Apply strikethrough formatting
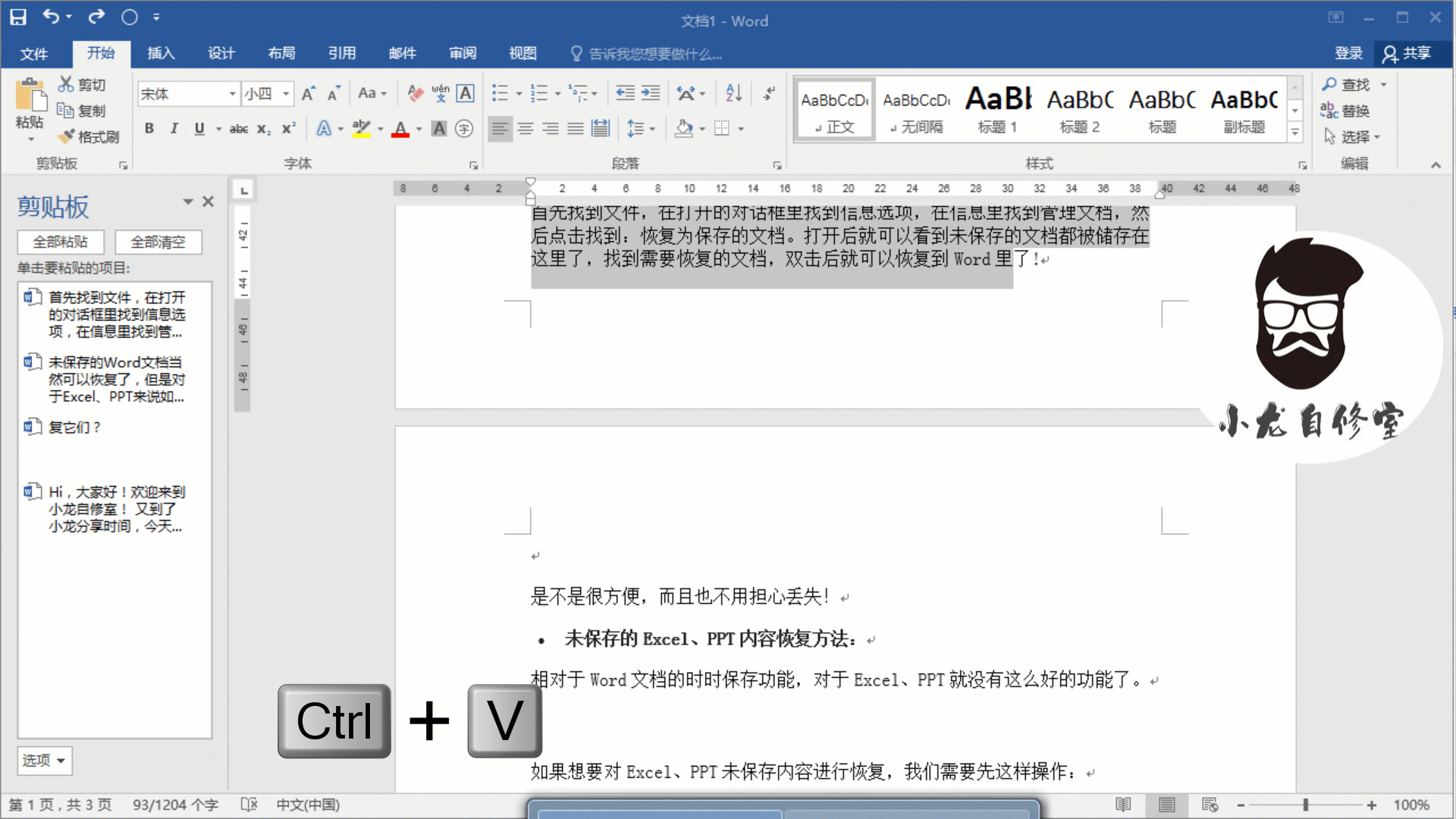1456x819 pixels. pyautogui.click(x=239, y=129)
